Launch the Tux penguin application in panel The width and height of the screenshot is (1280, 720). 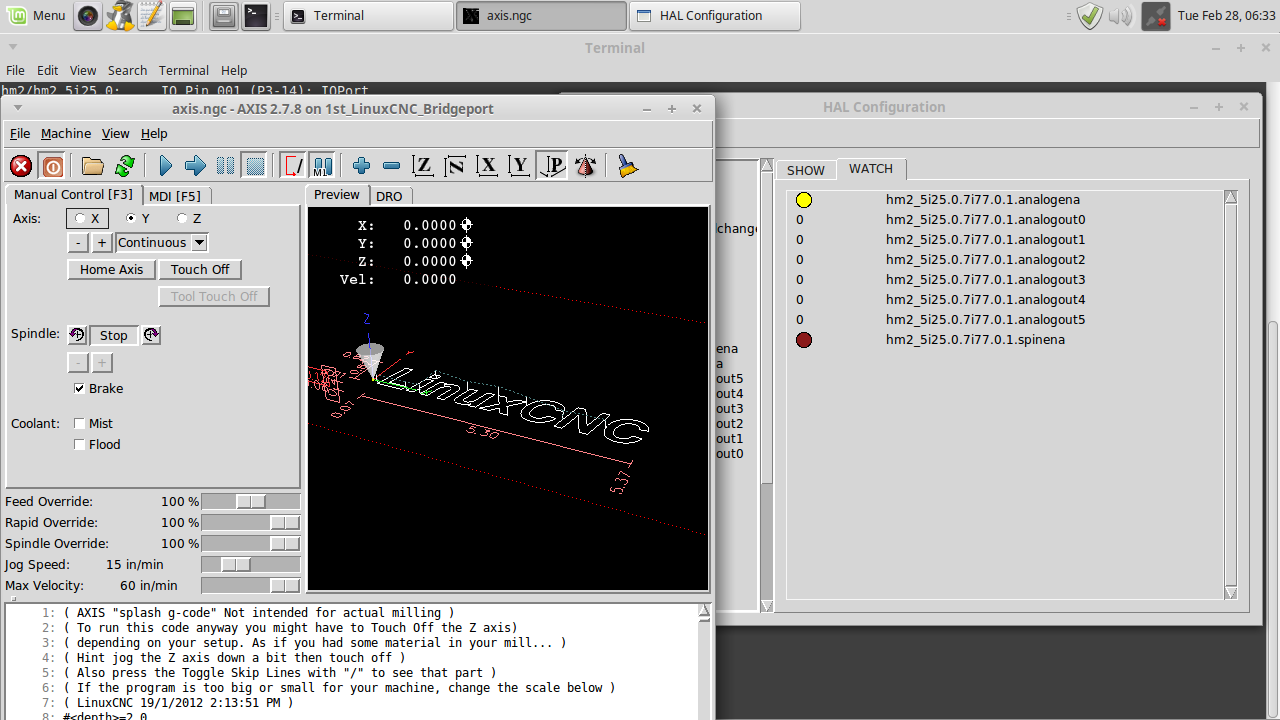click(120, 15)
